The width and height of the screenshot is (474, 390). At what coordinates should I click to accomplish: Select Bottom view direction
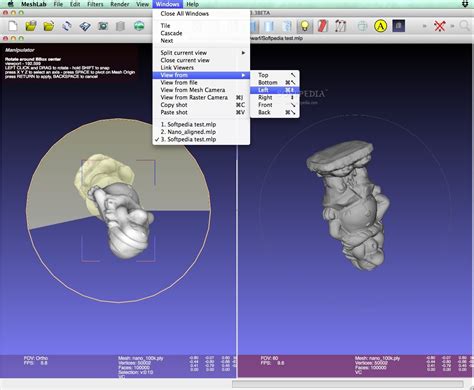click(x=275, y=82)
